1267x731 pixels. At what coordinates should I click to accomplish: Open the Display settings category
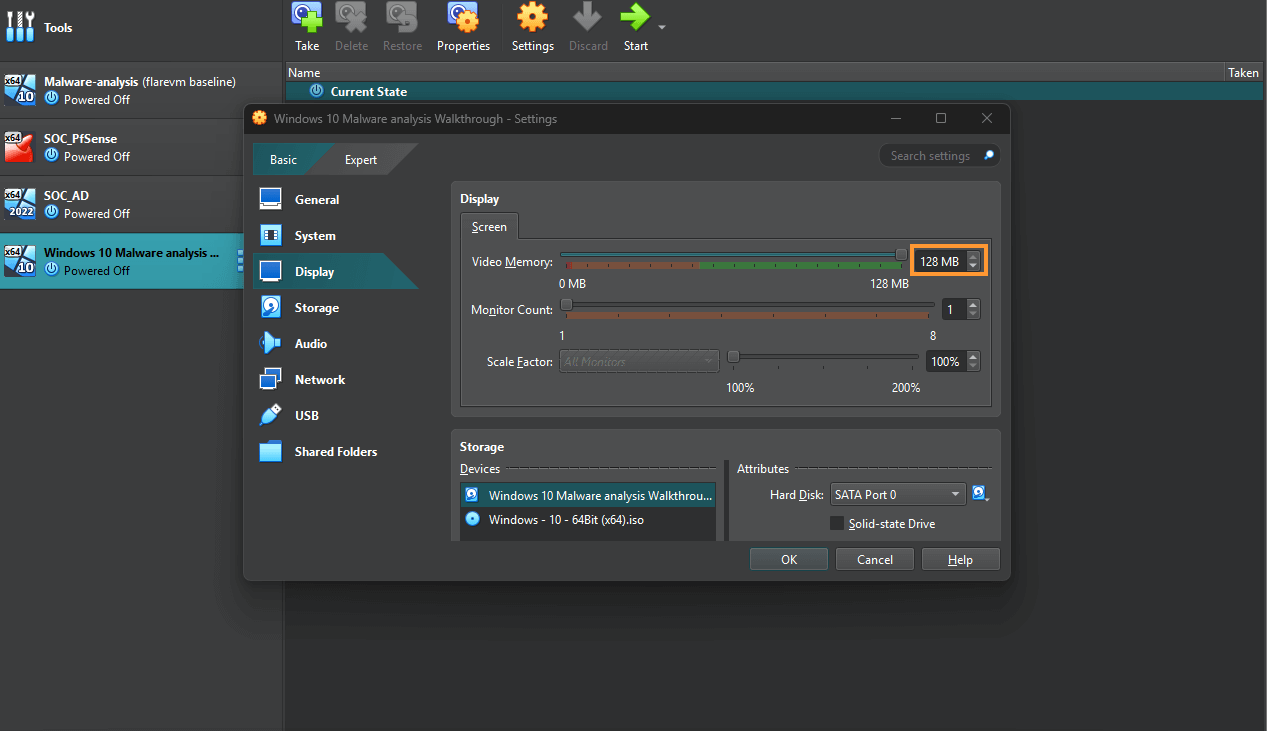point(335,272)
